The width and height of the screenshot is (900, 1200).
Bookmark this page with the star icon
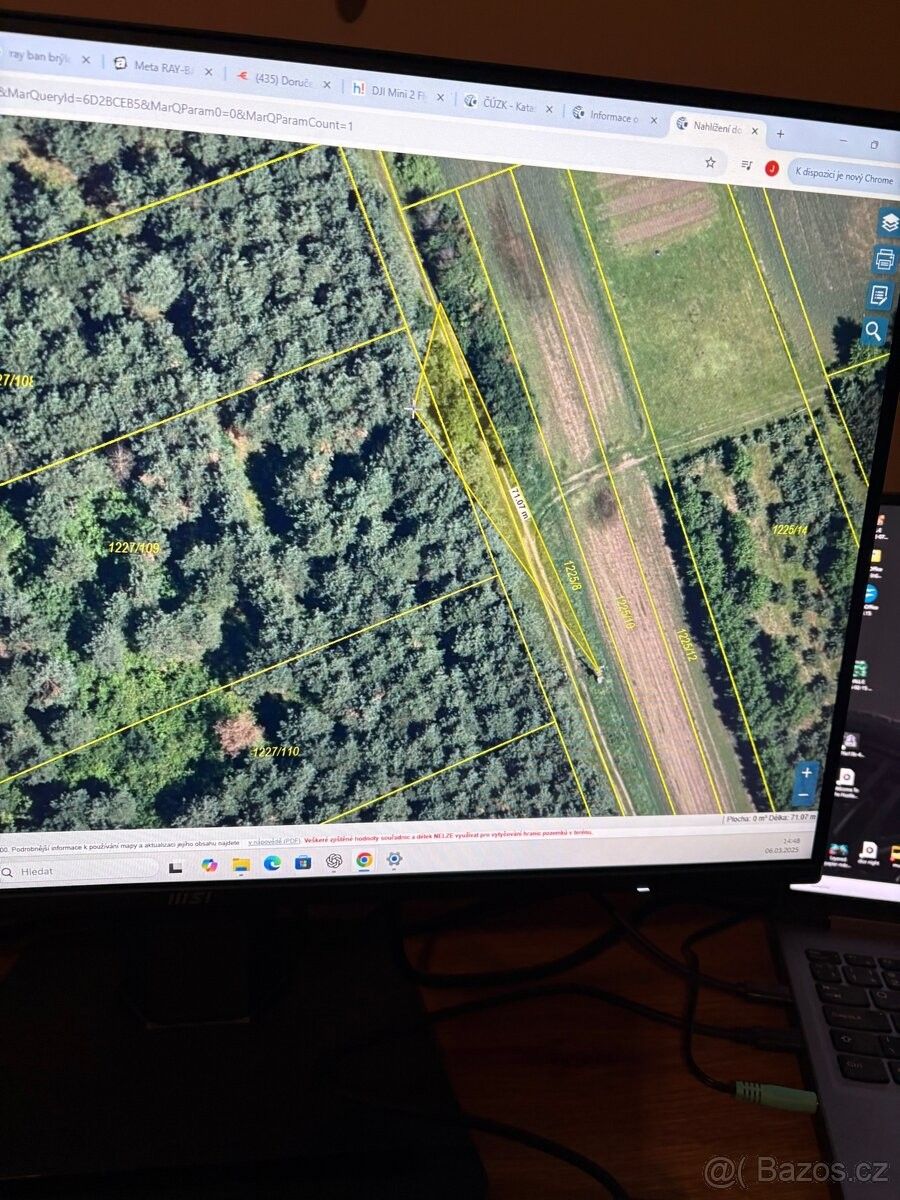[x=710, y=162]
